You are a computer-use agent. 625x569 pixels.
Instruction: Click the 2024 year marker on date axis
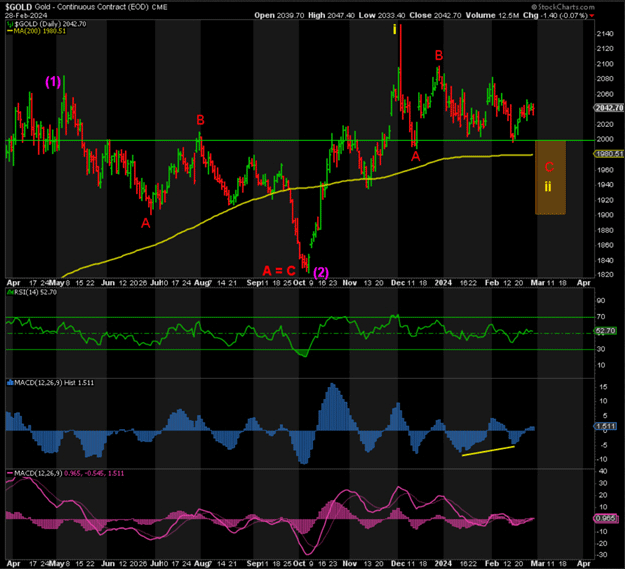444,284
